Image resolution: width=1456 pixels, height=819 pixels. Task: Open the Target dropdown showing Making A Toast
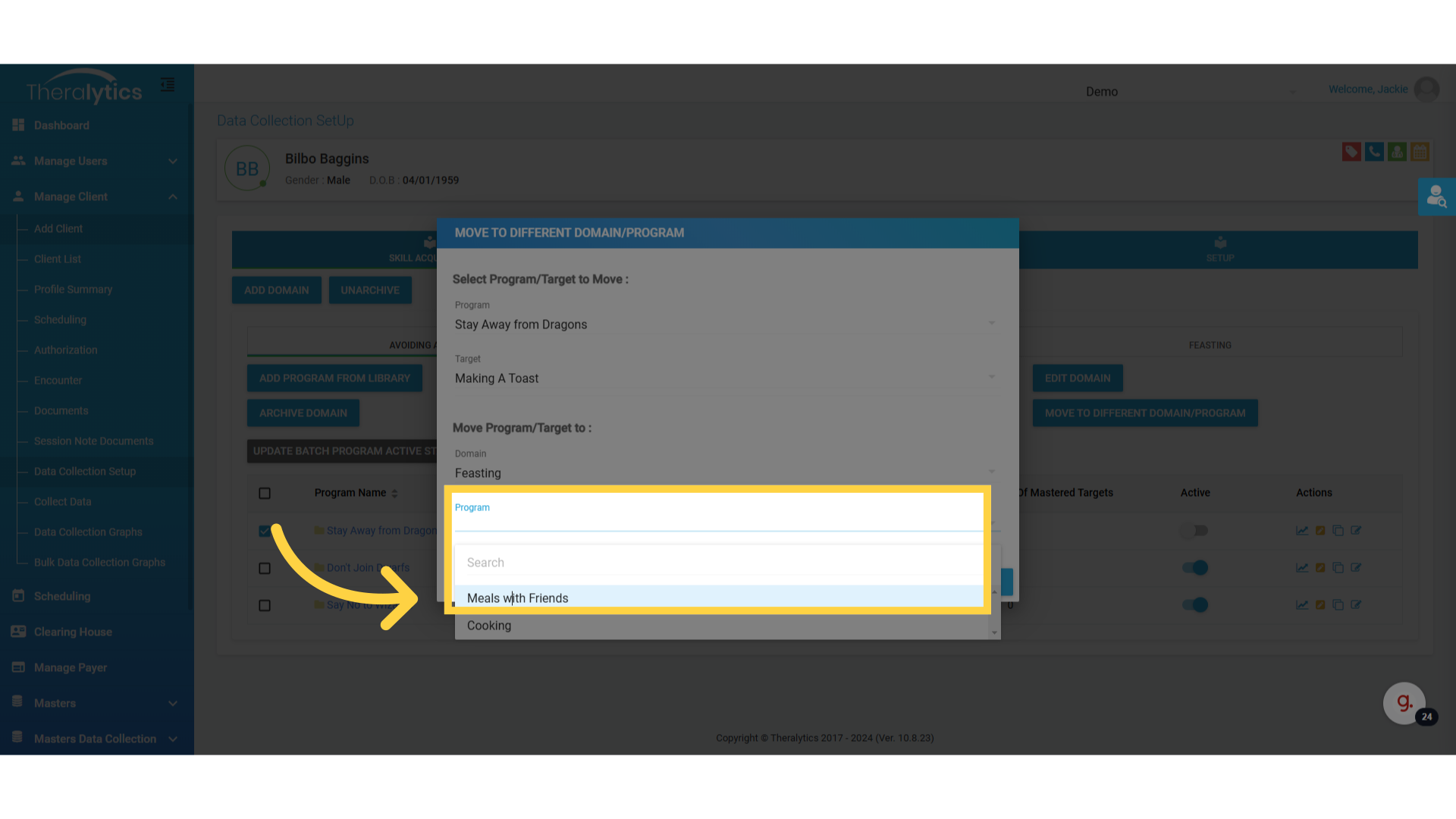[x=724, y=378]
